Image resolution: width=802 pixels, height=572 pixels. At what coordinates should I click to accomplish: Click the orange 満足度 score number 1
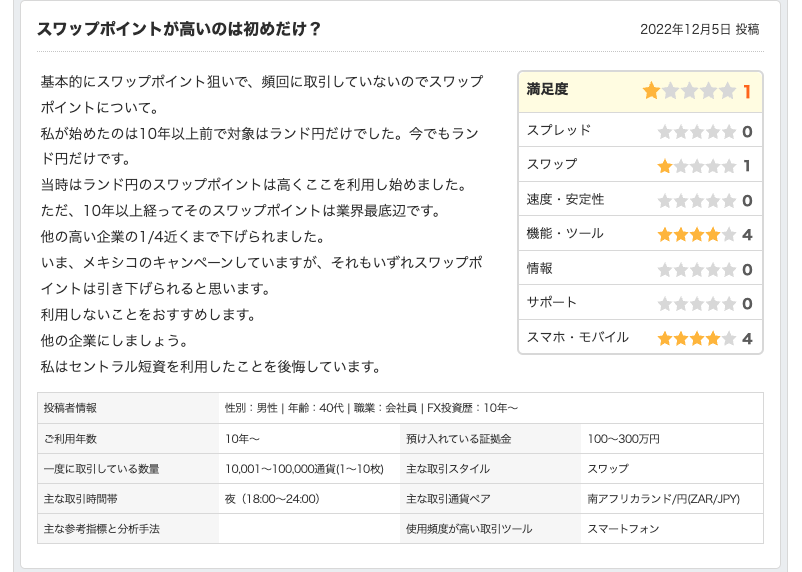pos(747,92)
